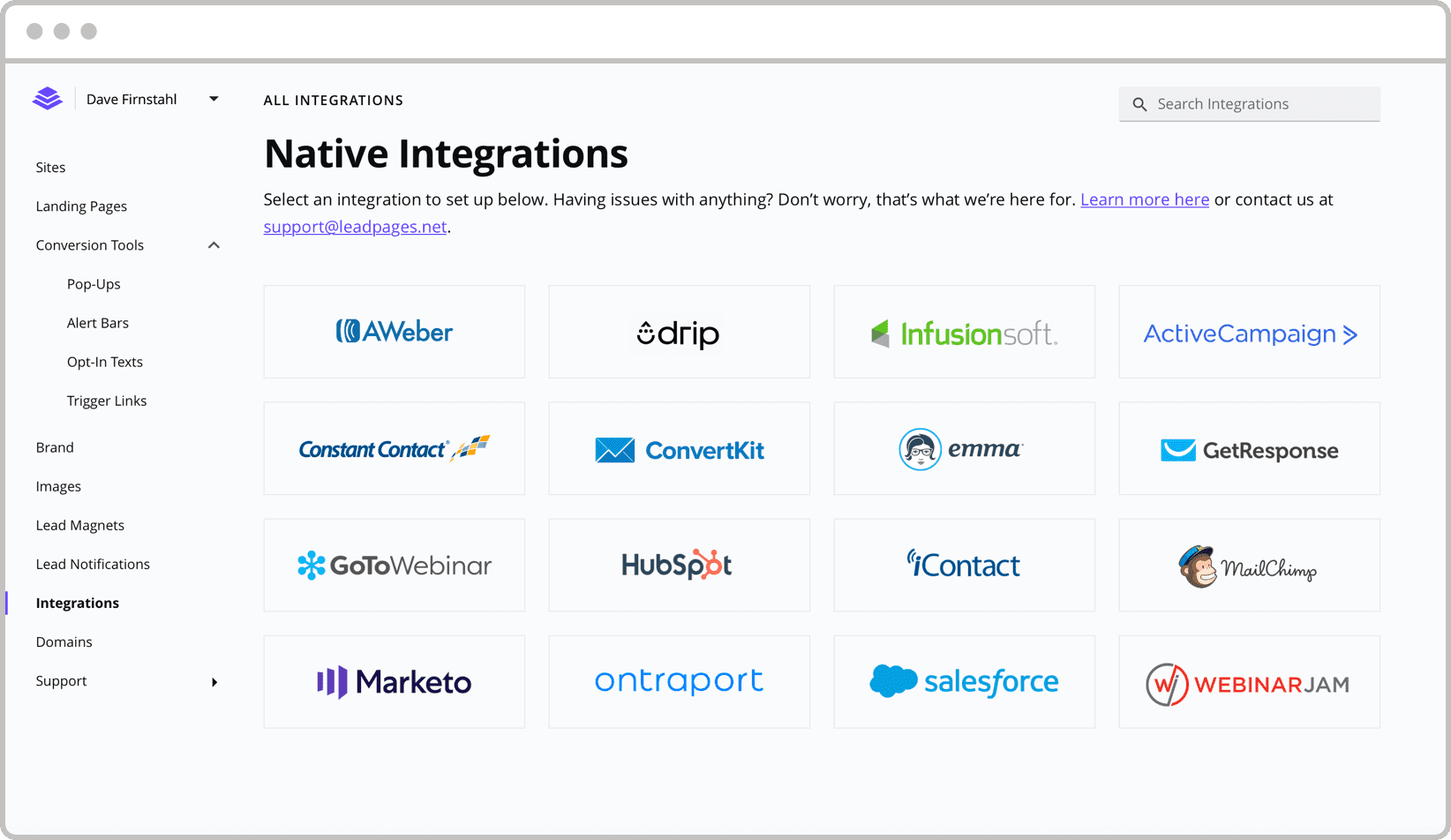Screen dimensions: 1451x840
Task: Open the Dave Firnstahl account dropdown
Action: click(x=213, y=99)
